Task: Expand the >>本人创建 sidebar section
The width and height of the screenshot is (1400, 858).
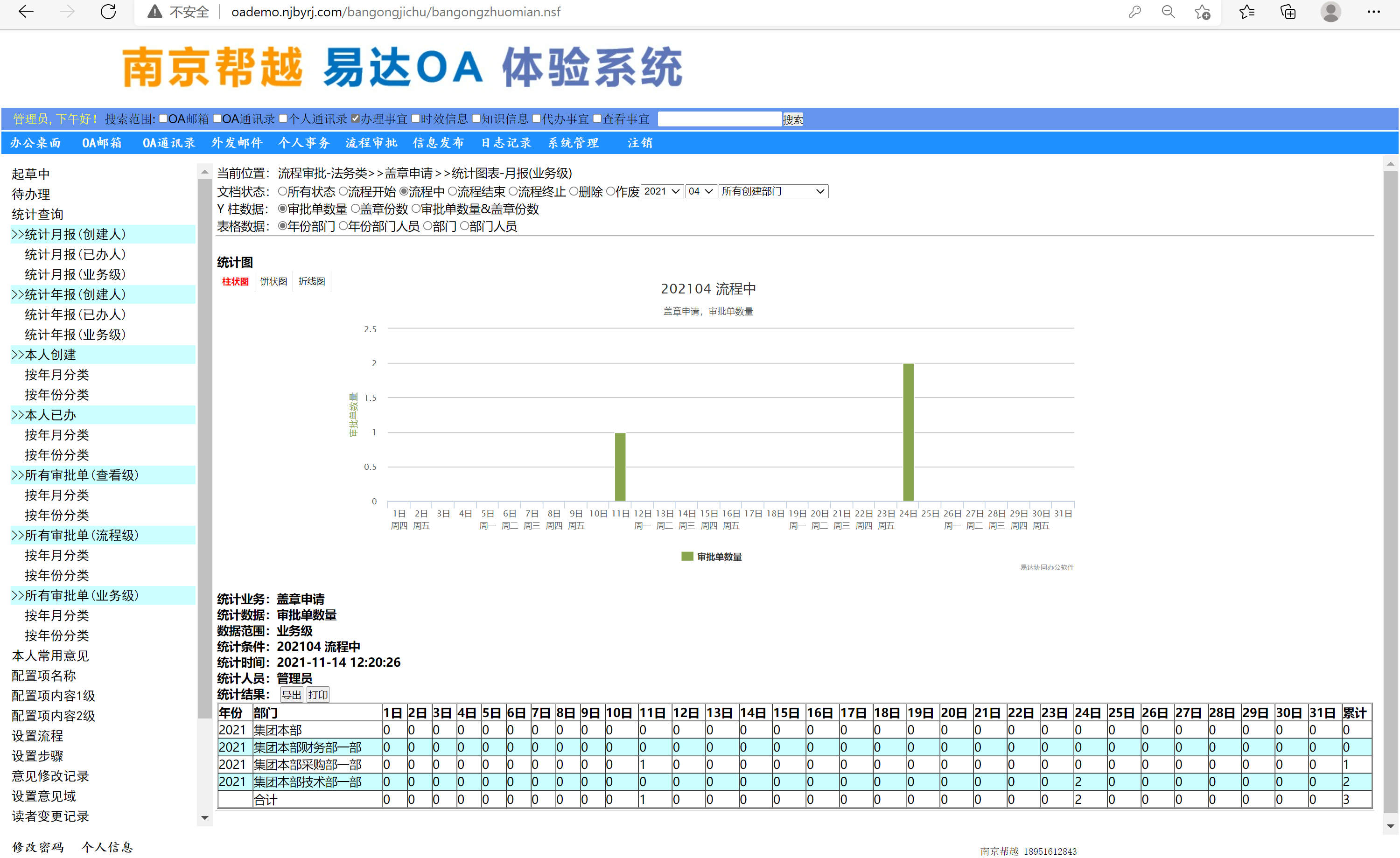Action: [x=103, y=355]
